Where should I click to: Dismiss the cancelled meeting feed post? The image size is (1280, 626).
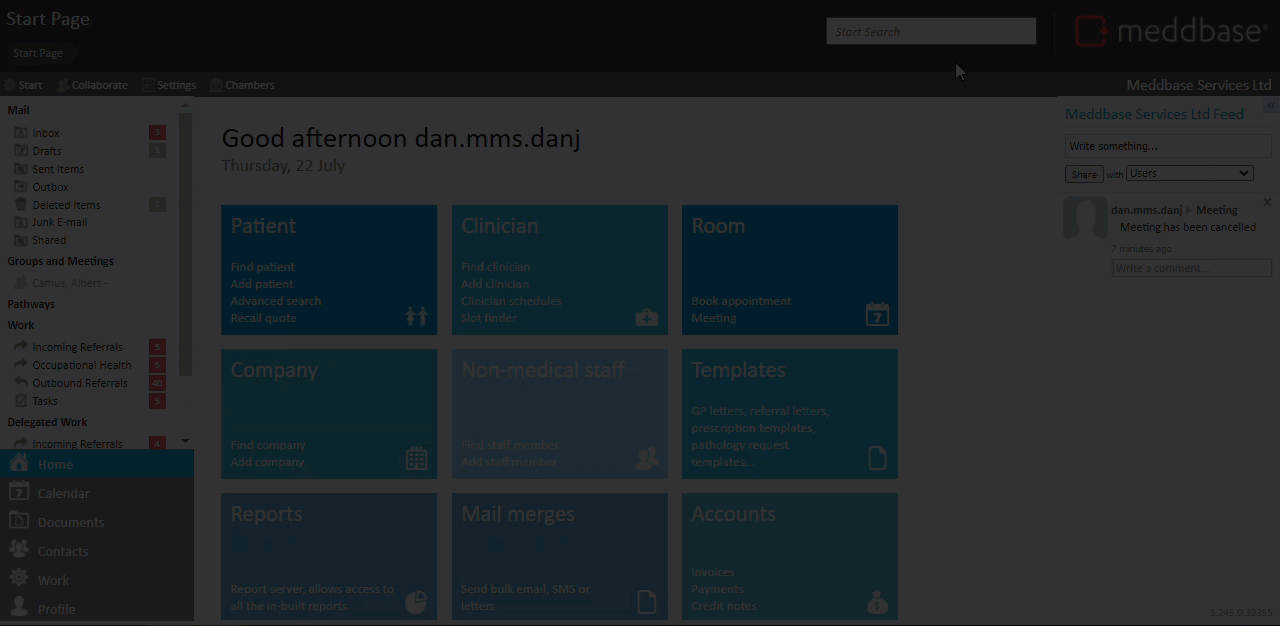(1267, 202)
